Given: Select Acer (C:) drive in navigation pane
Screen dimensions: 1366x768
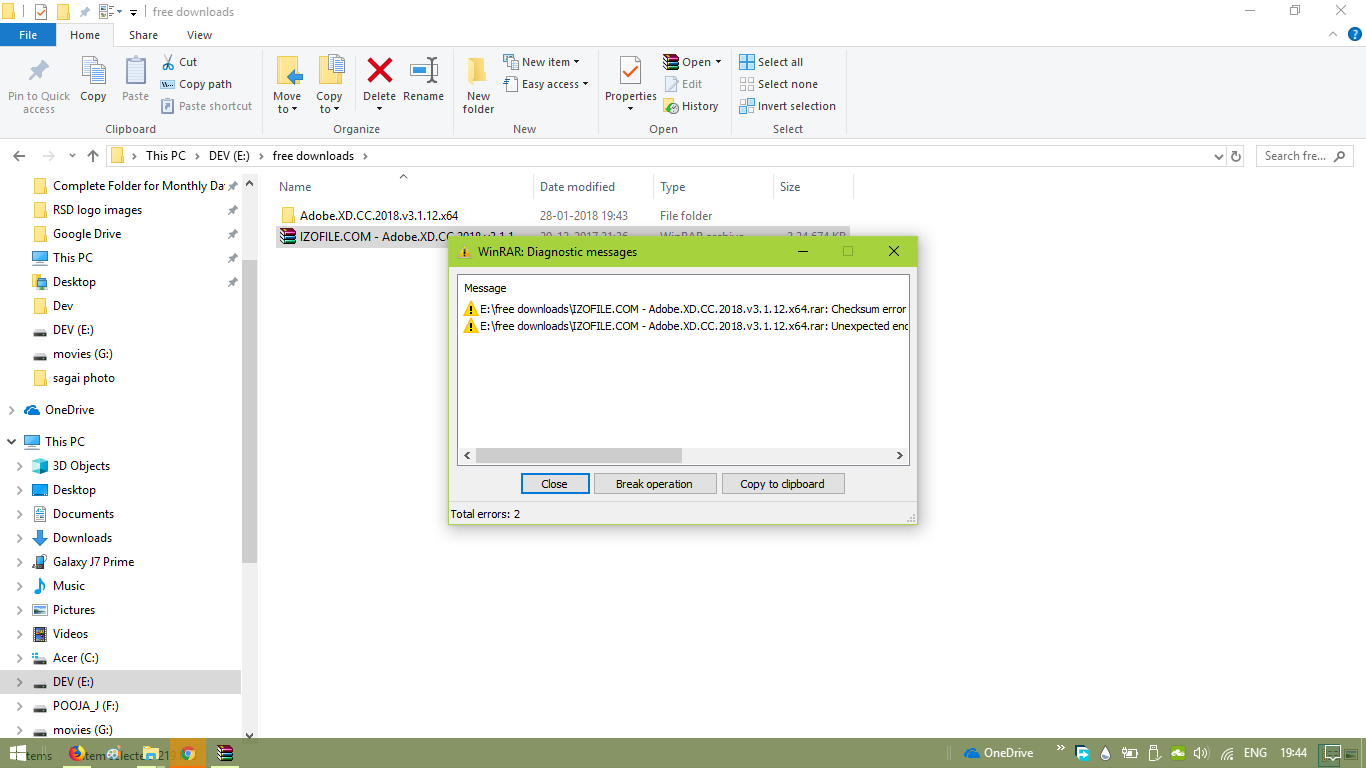Looking at the screenshot, I should click(x=75, y=658).
